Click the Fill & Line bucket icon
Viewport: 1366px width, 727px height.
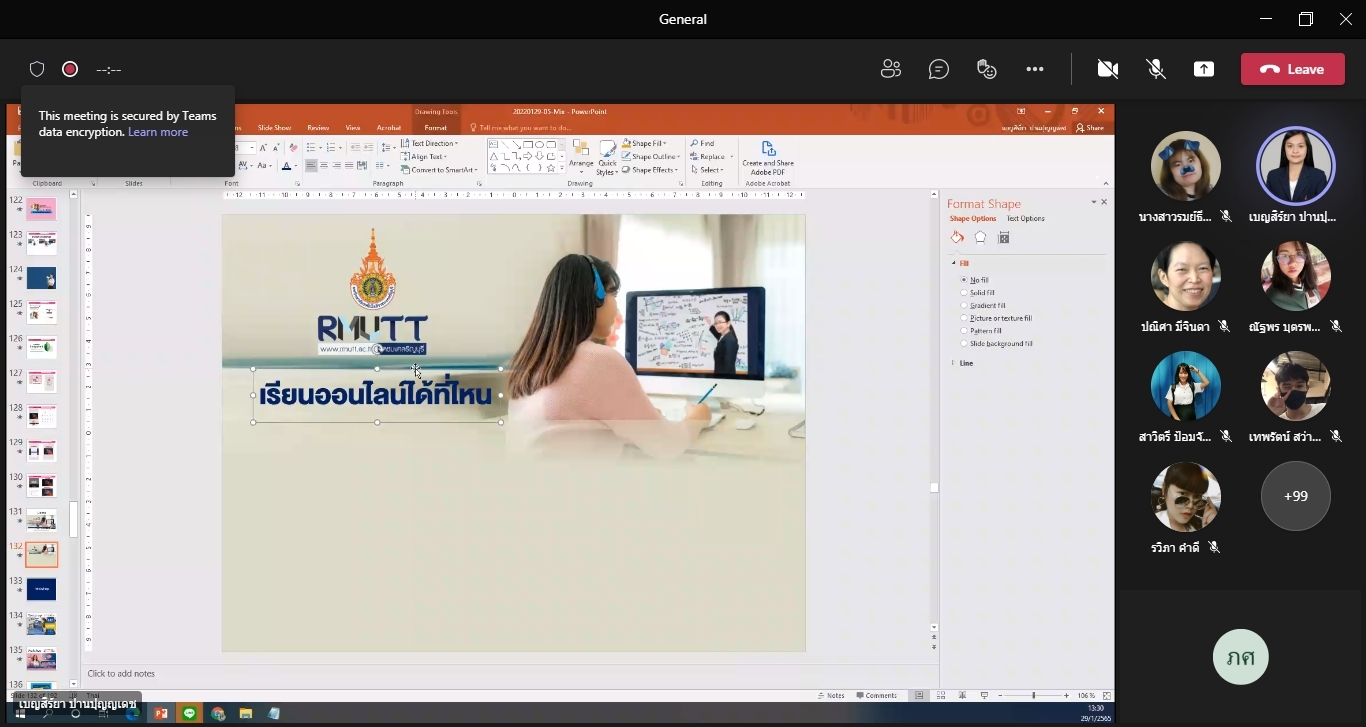coord(957,238)
